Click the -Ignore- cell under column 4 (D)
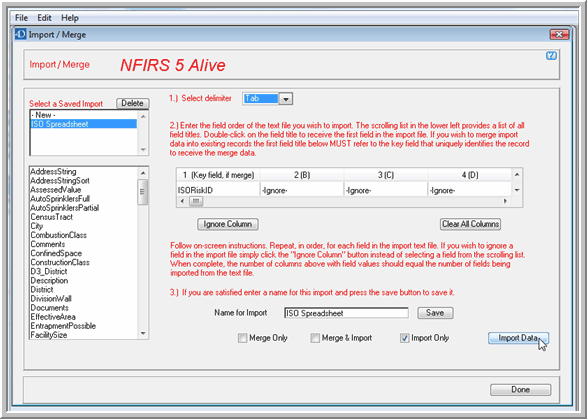Screen dimensions: 587x419 tap(469, 190)
